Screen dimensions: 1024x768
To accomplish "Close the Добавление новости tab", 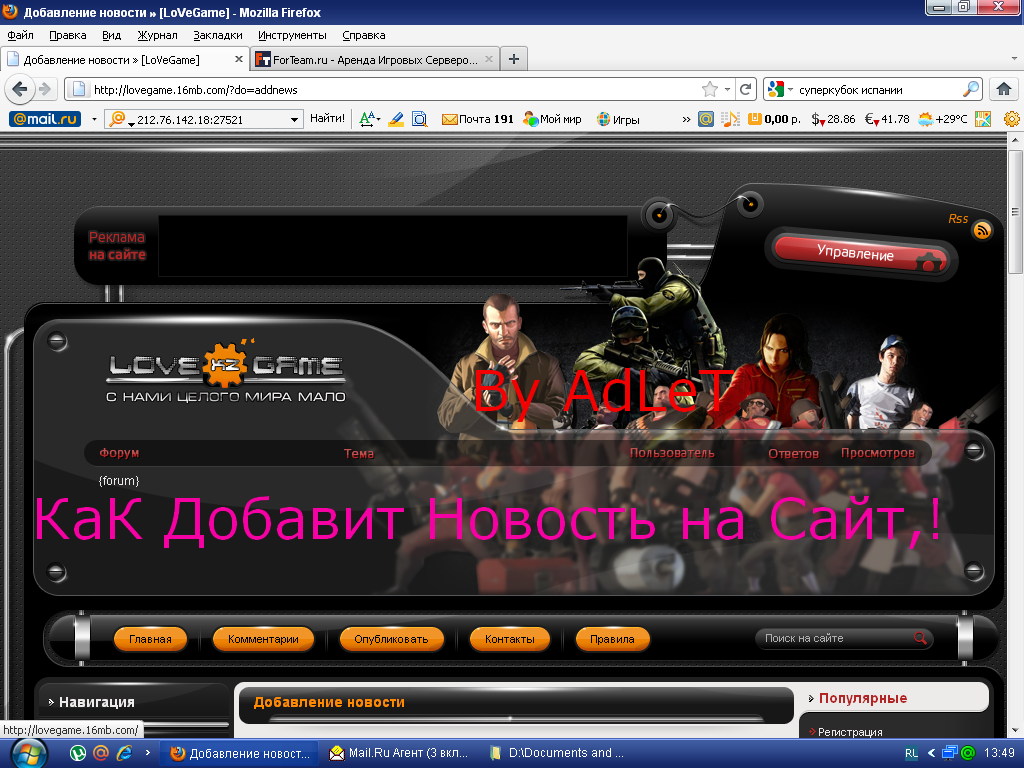I will (x=238, y=59).
